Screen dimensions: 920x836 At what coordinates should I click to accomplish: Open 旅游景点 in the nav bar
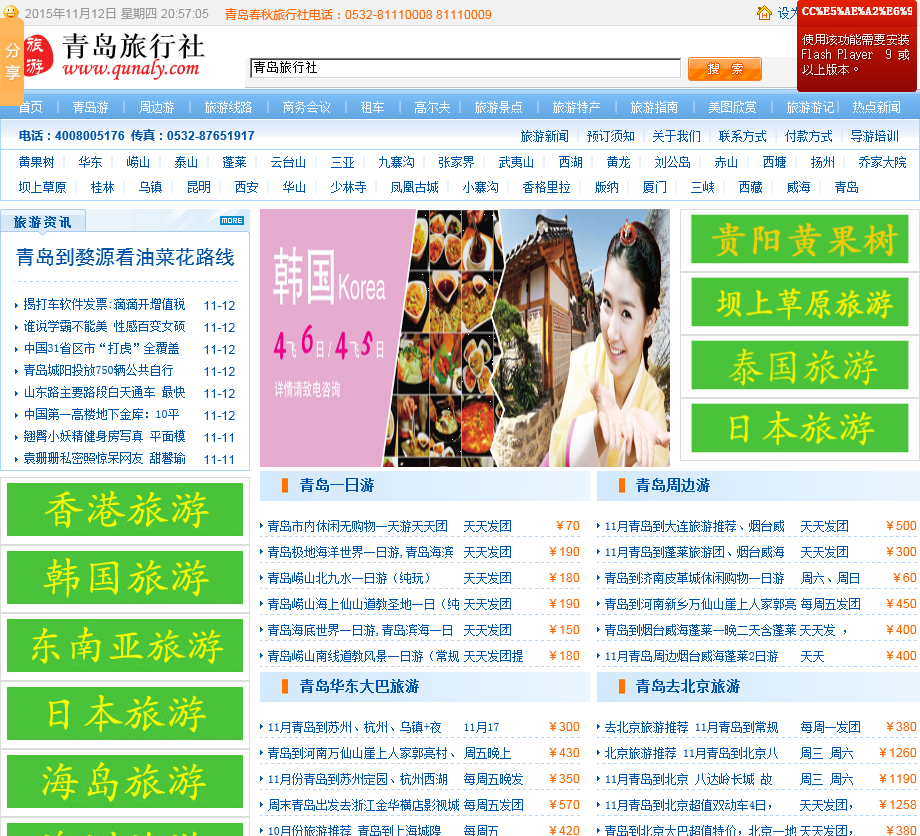point(498,107)
